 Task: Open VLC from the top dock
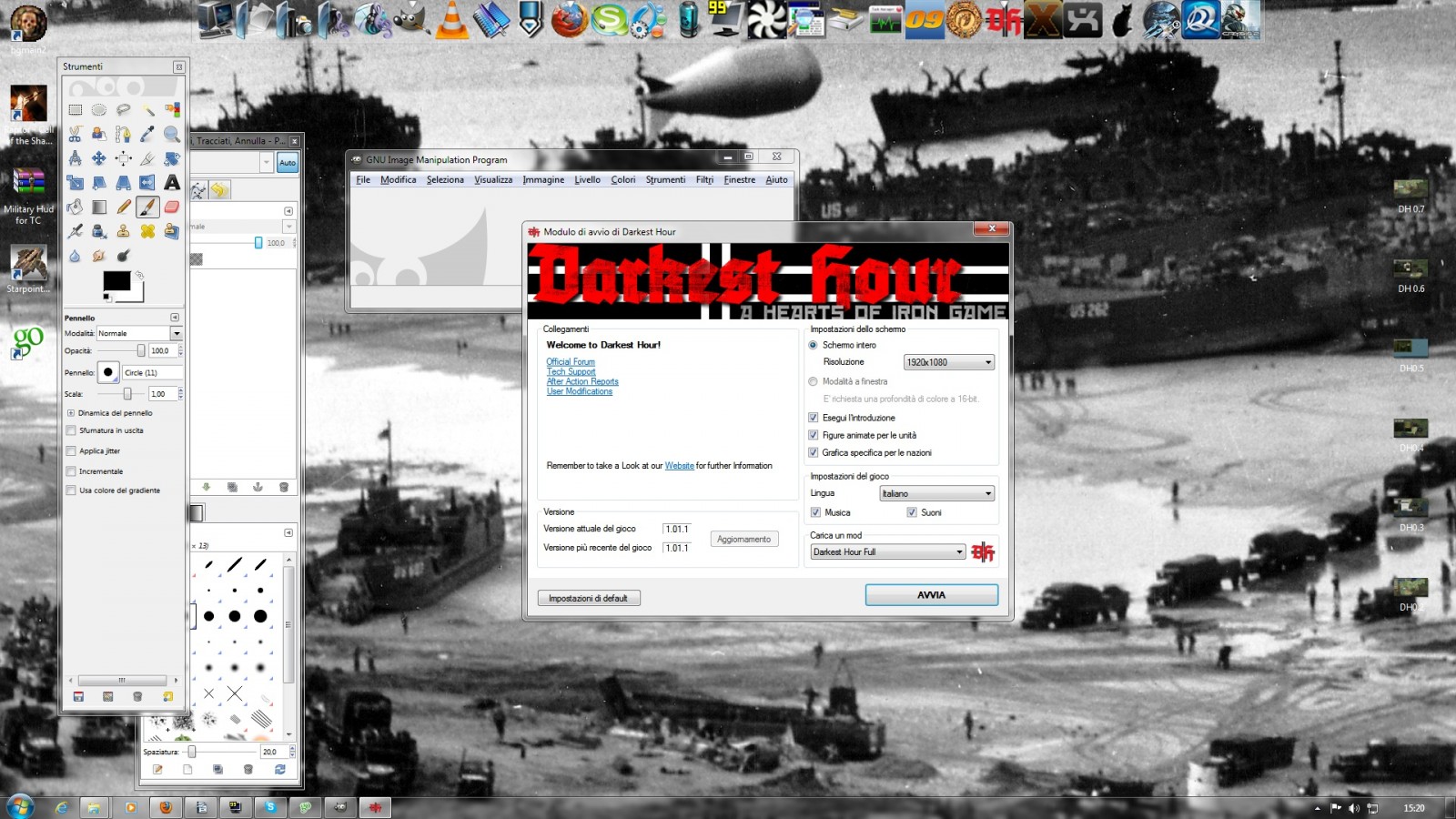coord(451,20)
